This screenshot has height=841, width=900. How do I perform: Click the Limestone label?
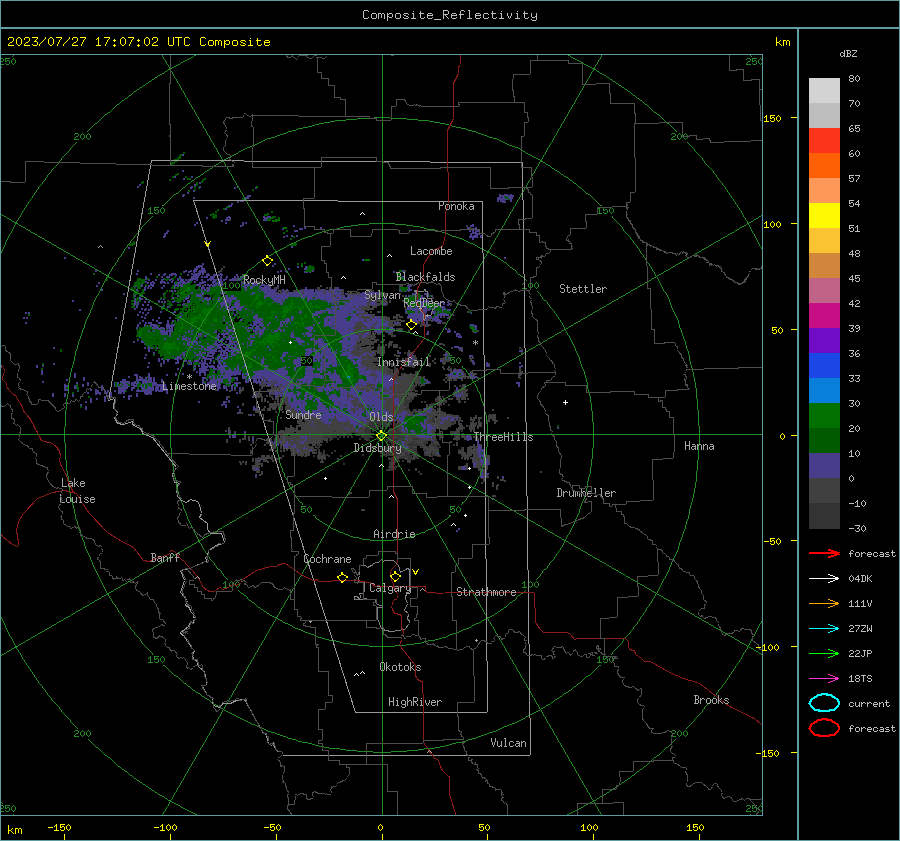189,386
